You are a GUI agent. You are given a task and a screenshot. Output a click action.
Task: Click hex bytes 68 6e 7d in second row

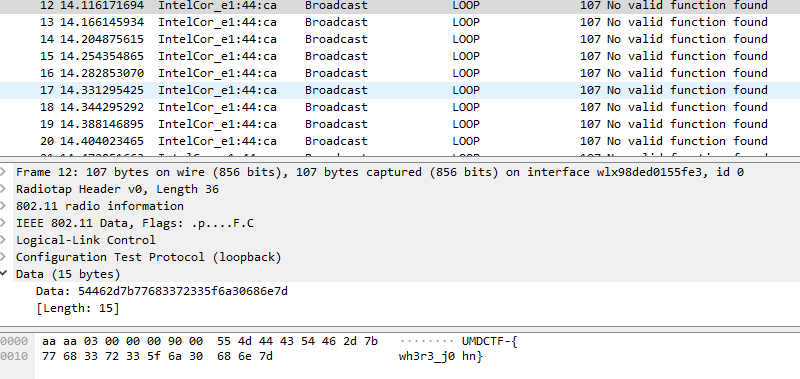click(245, 356)
